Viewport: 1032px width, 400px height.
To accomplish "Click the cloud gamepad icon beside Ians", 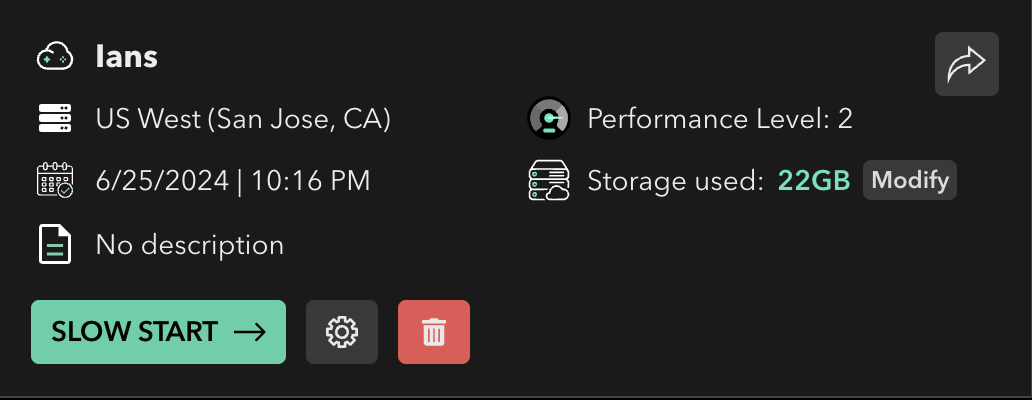I will click(54, 57).
